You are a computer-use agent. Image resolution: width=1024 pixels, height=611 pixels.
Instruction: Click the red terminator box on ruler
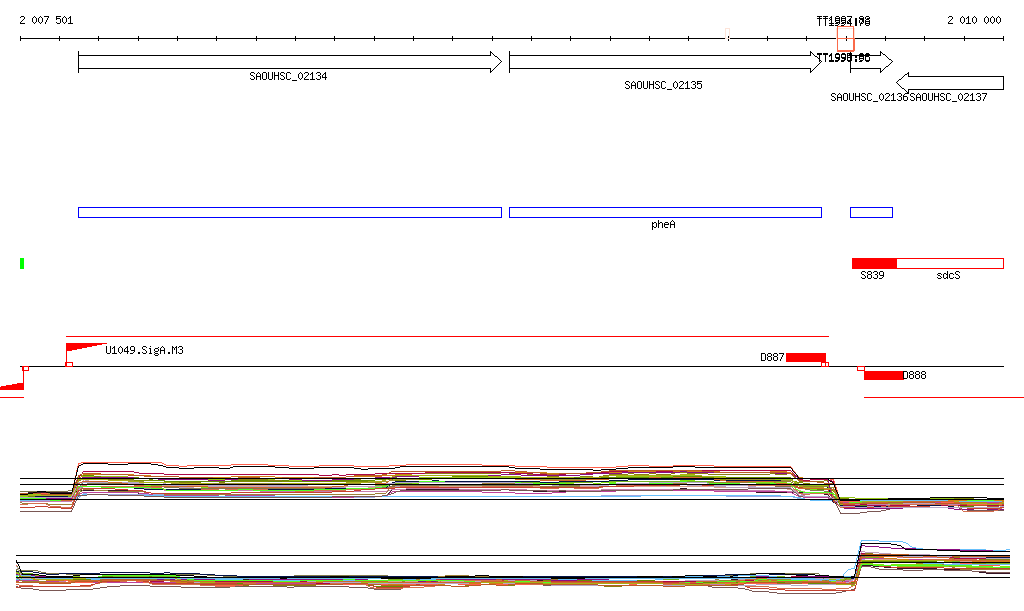(845, 38)
